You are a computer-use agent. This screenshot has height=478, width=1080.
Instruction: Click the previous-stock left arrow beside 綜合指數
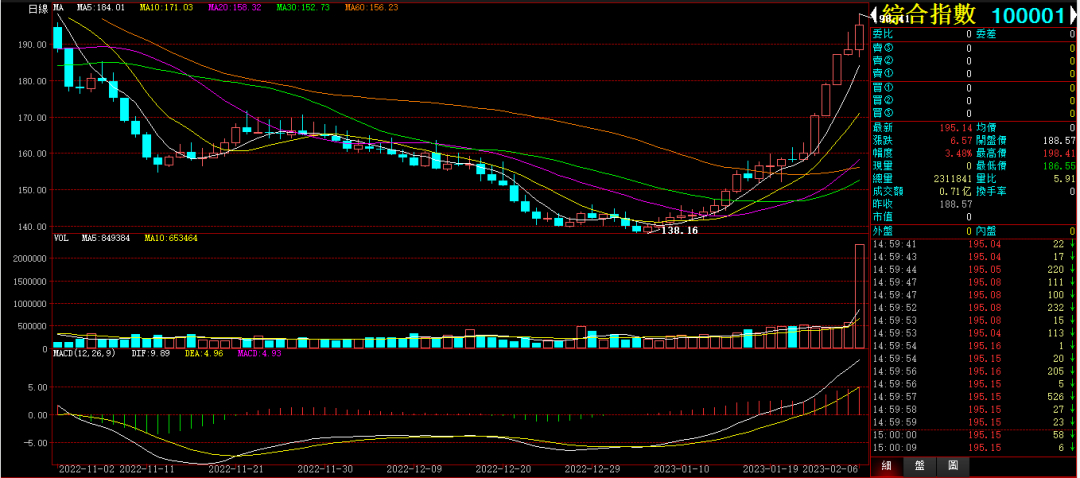coord(875,15)
